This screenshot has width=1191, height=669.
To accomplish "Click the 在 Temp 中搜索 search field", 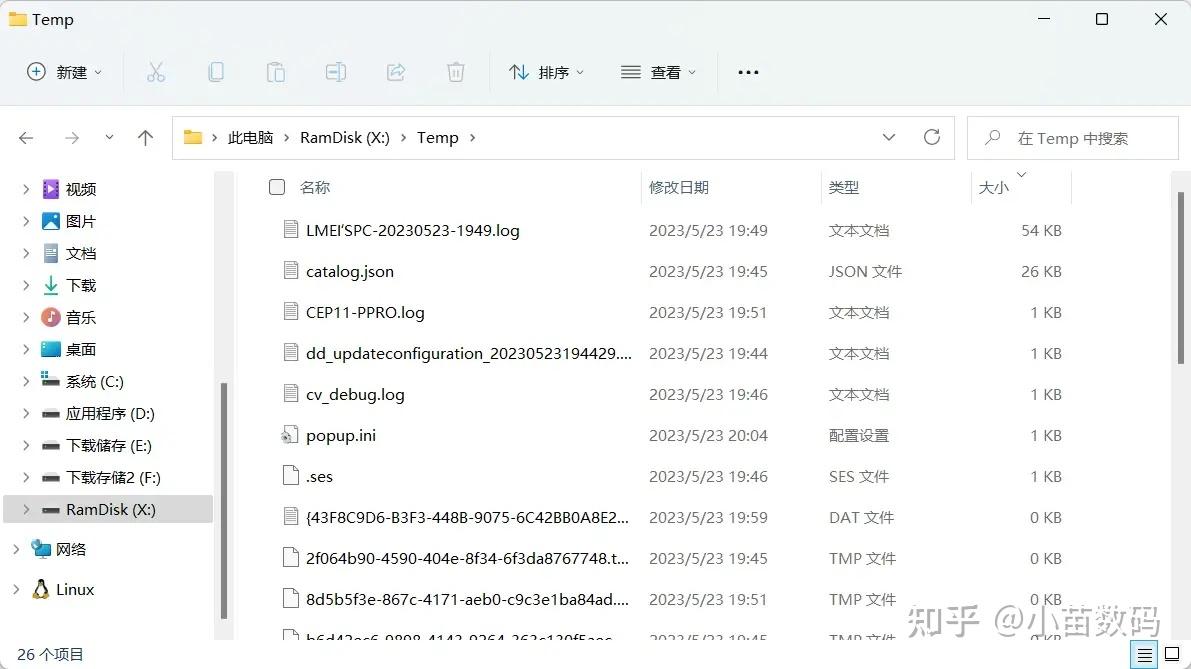I will pos(1073,137).
